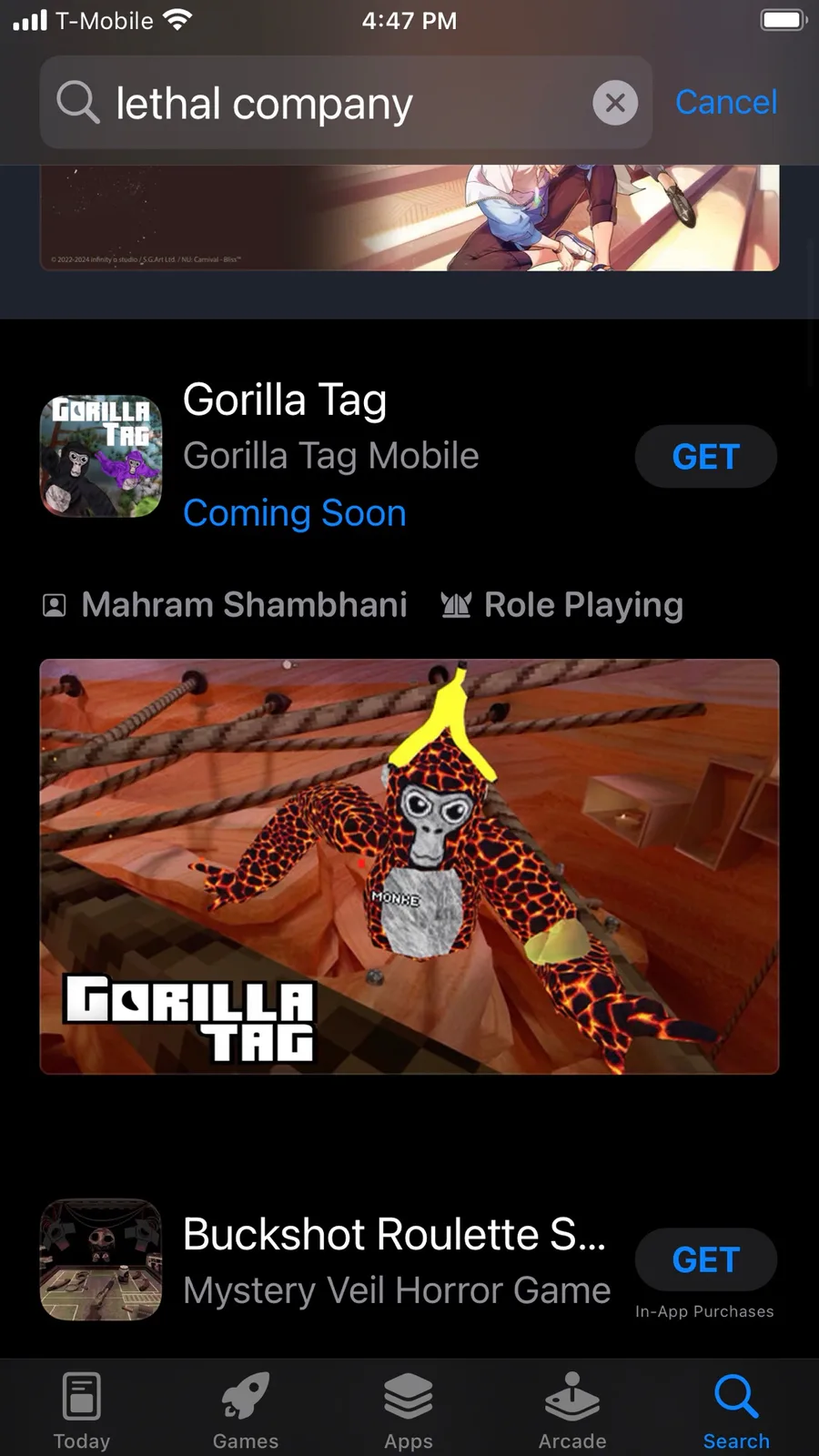The image size is (819, 1456).
Task: Tap GET for Gorilla Tag
Action: coord(706,456)
